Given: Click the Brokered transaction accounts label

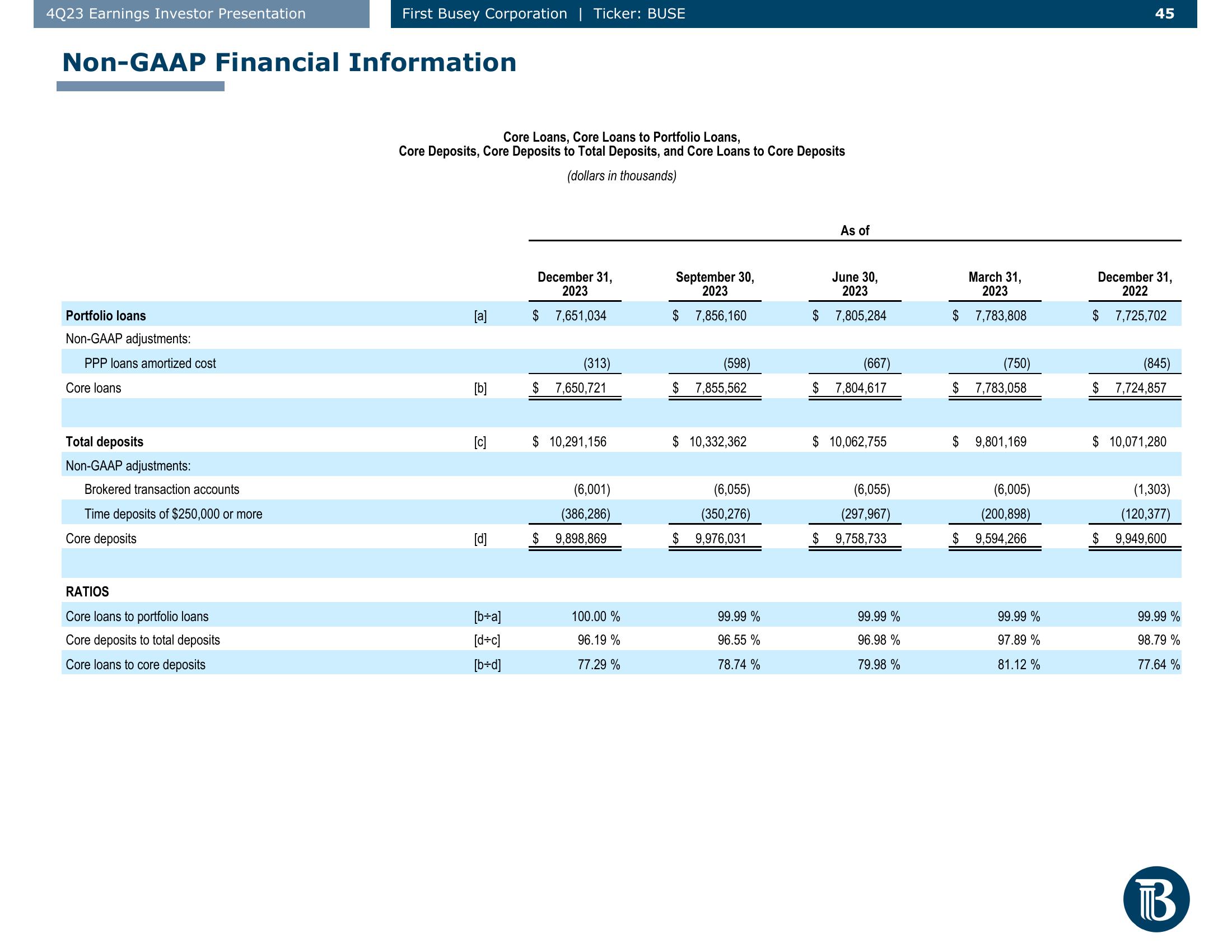Looking at the screenshot, I should [x=161, y=489].
